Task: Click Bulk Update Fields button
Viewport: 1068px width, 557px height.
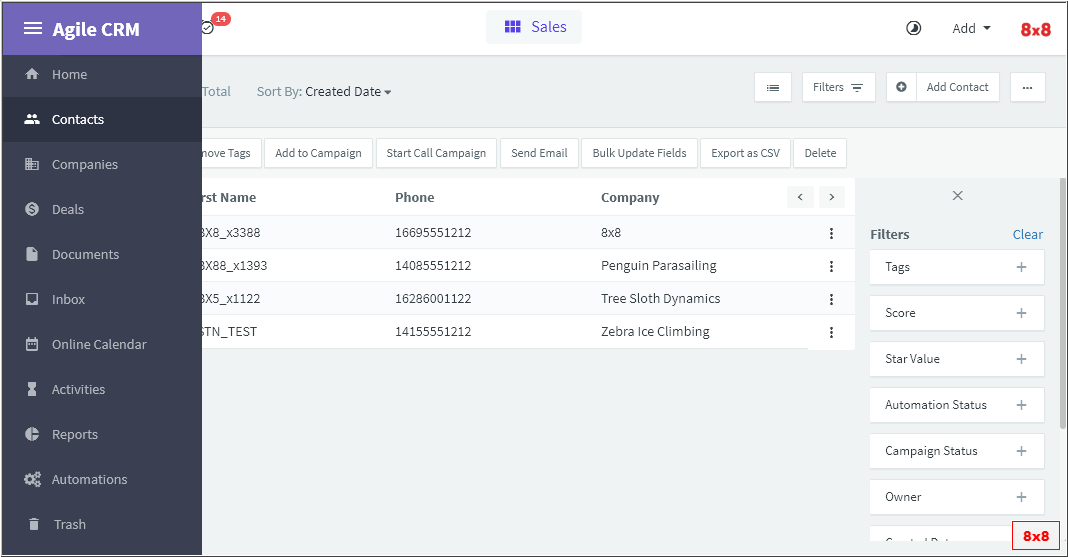Action: pyautogui.click(x=639, y=153)
